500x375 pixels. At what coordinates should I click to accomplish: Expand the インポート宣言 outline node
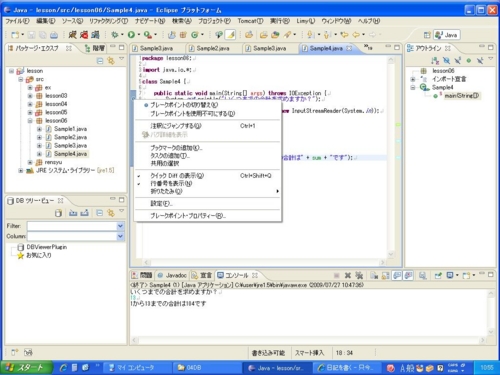413,79
